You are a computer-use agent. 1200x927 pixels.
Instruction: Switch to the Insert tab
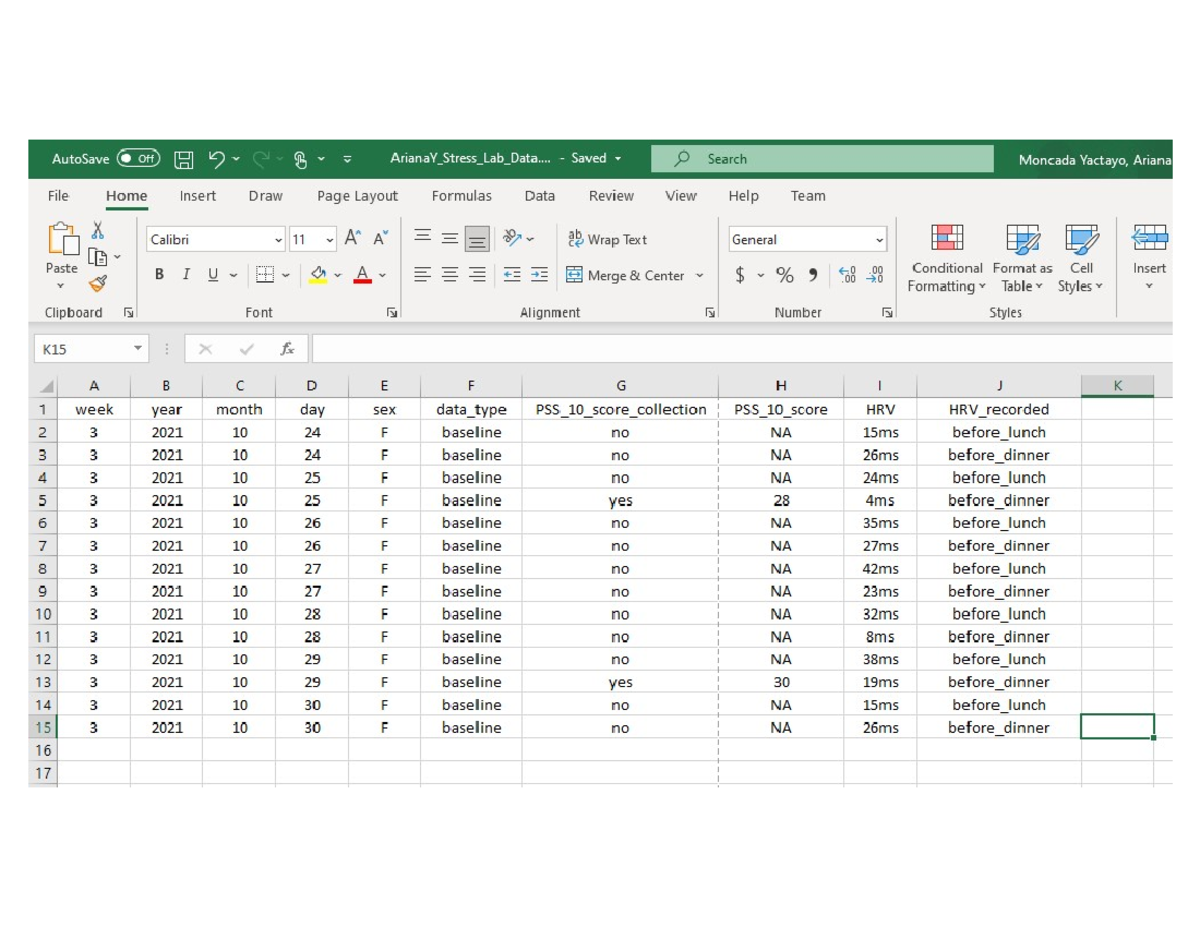tap(197, 196)
